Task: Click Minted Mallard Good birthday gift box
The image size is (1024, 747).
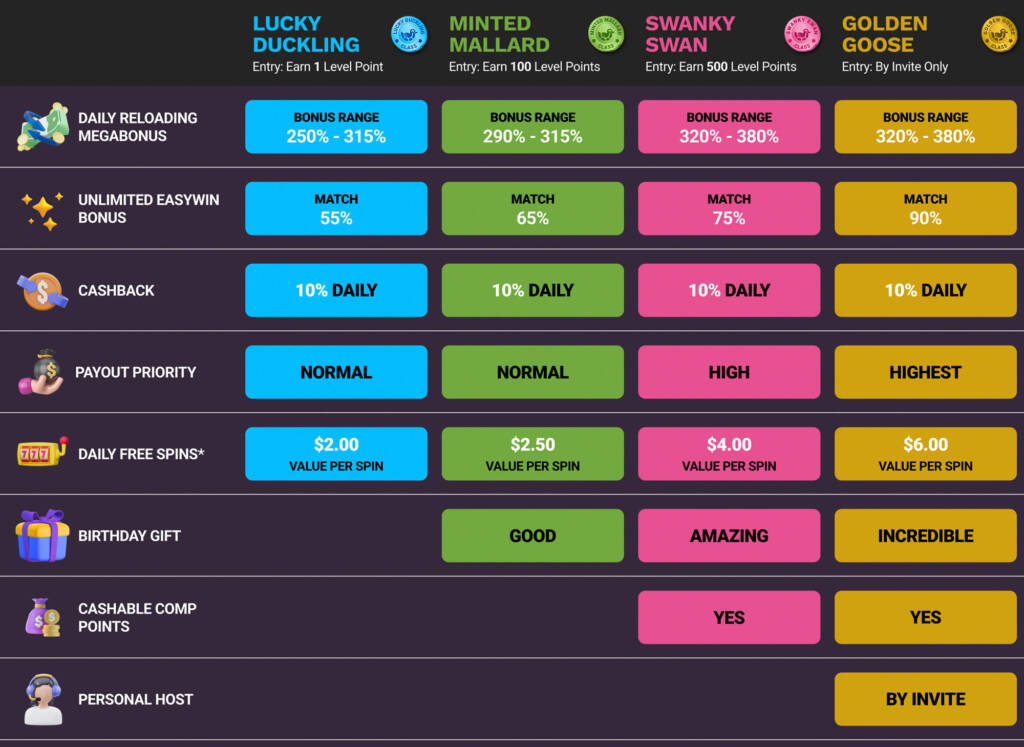Action: point(532,536)
